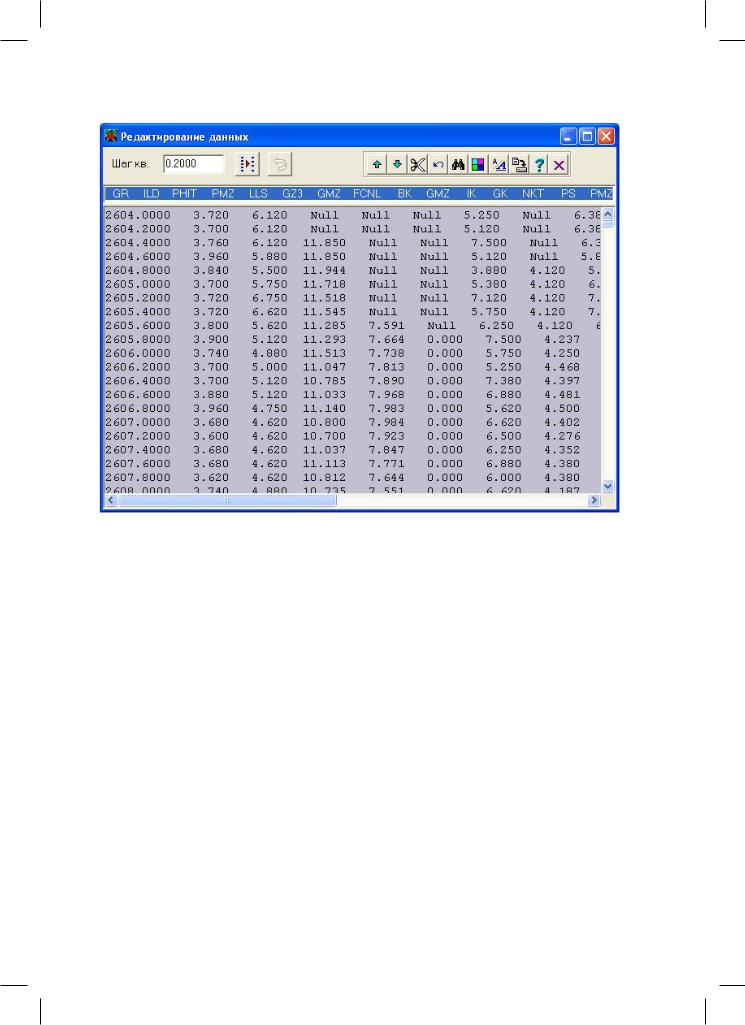
Task: Select the GR column header
Action: pyautogui.click(x=120, y=193)
